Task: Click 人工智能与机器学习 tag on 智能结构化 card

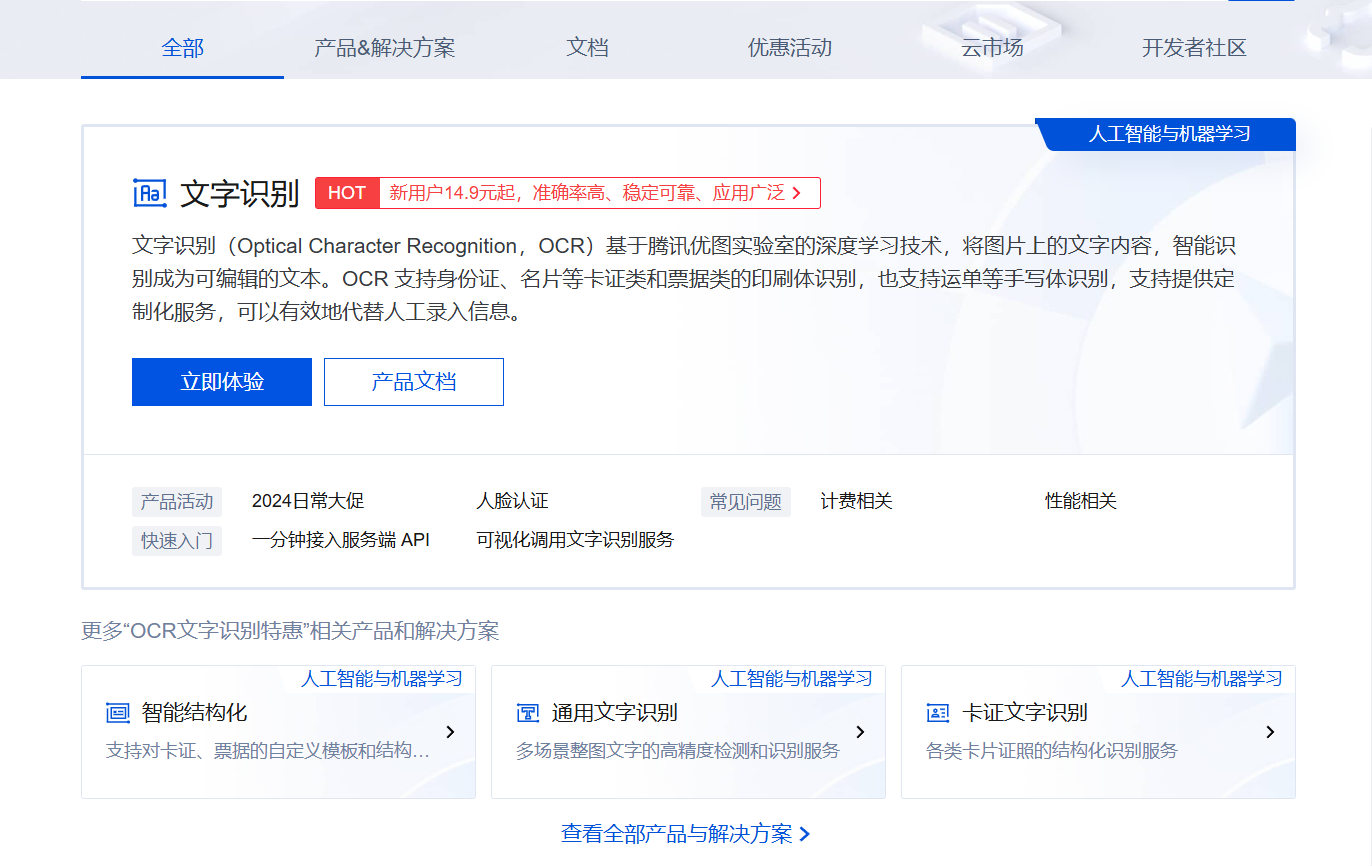Action: click(382, 679)
